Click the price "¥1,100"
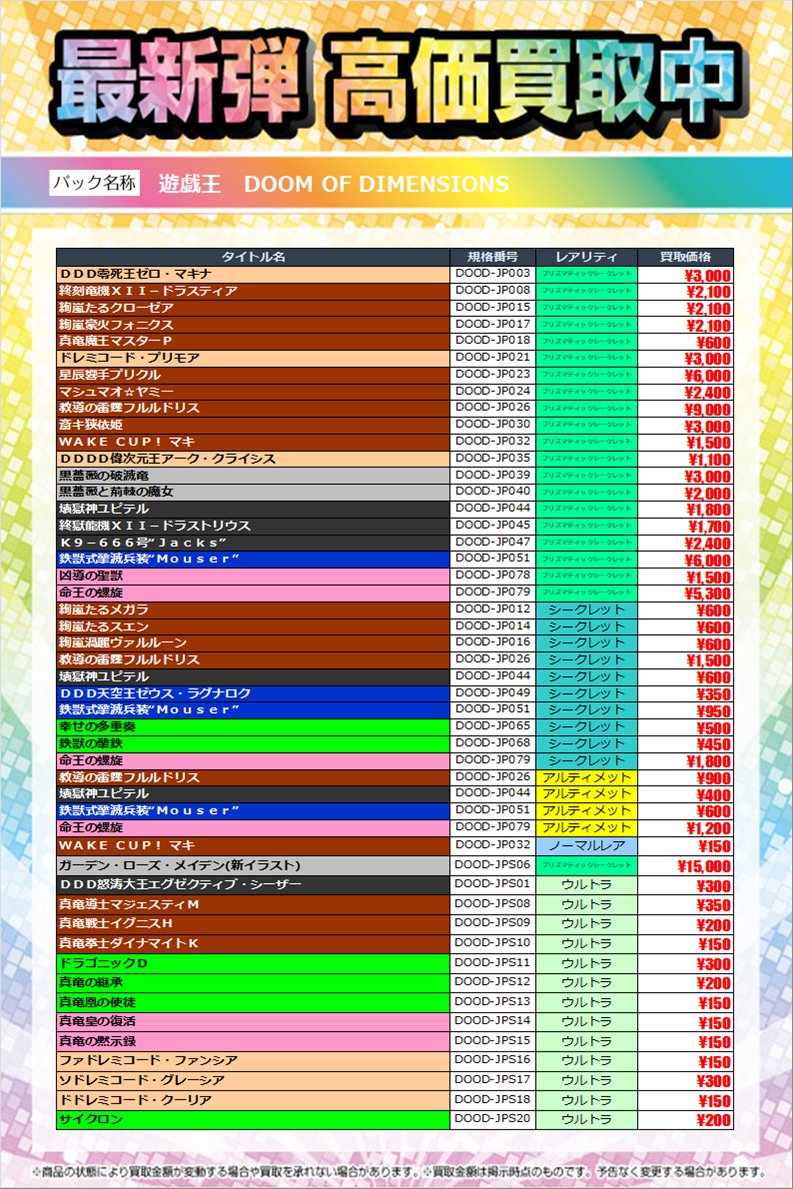Image resolution: width=793 pixels, height=1189 pixels. pyautogui.click(x=709, y=460)
